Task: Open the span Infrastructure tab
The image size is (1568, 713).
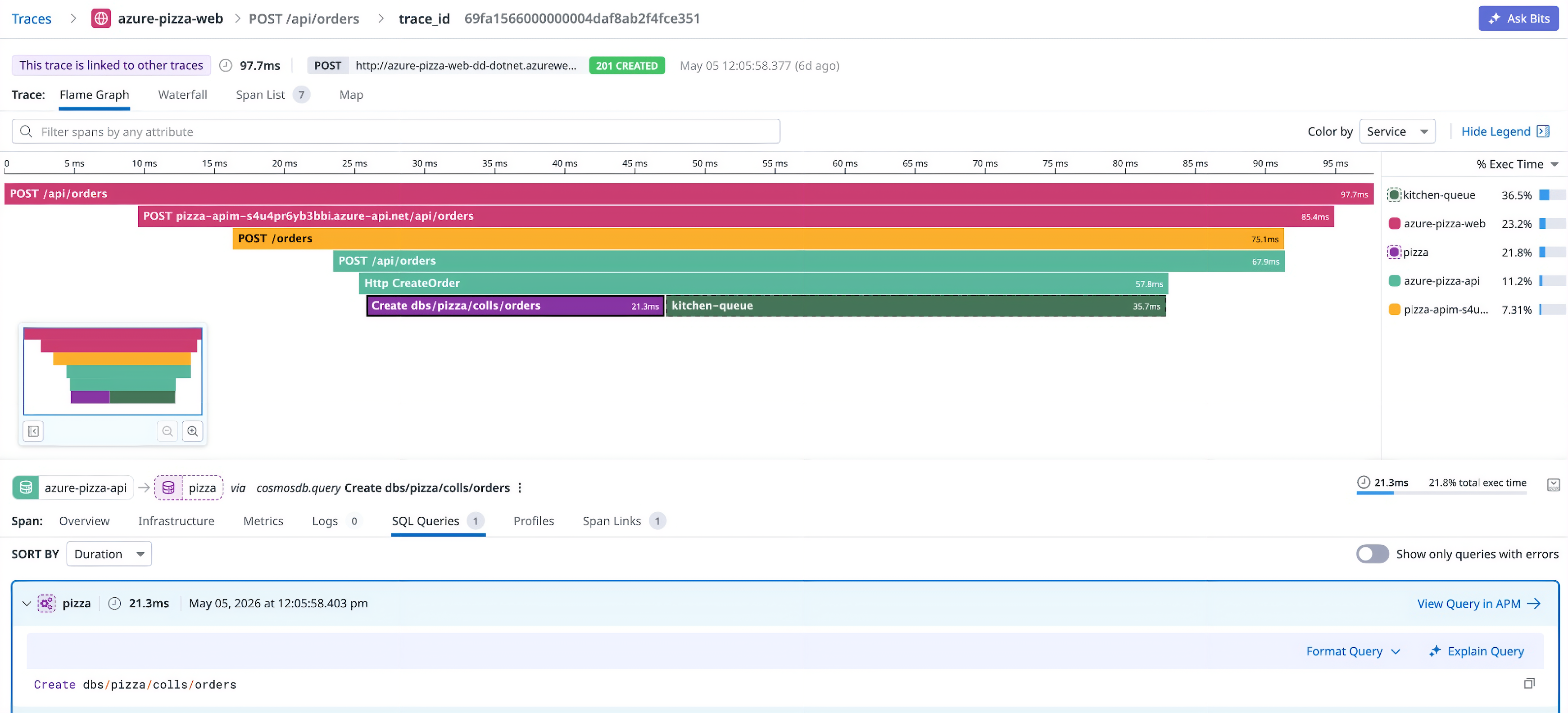Action: click(x=176, y=521)
